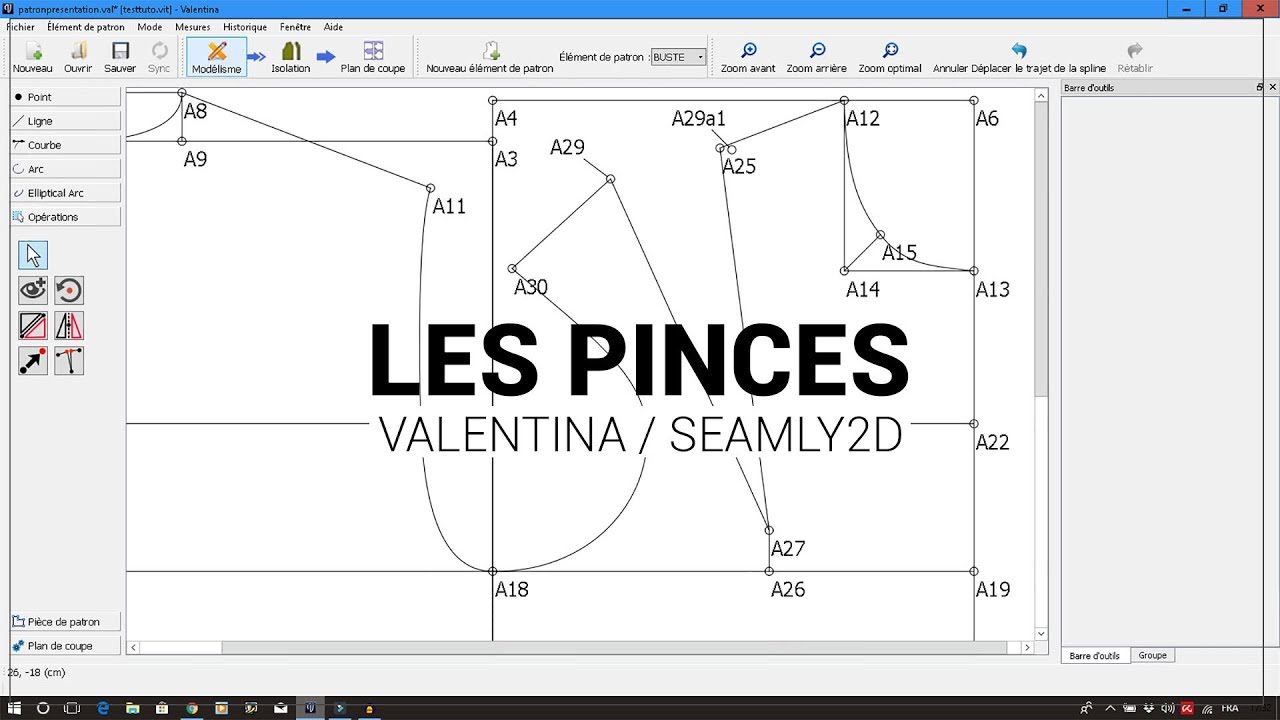Image resolution: width=1280 pixels, height=720 pixels.
Task: Open the Mode menu
Action: coord(150,27)
